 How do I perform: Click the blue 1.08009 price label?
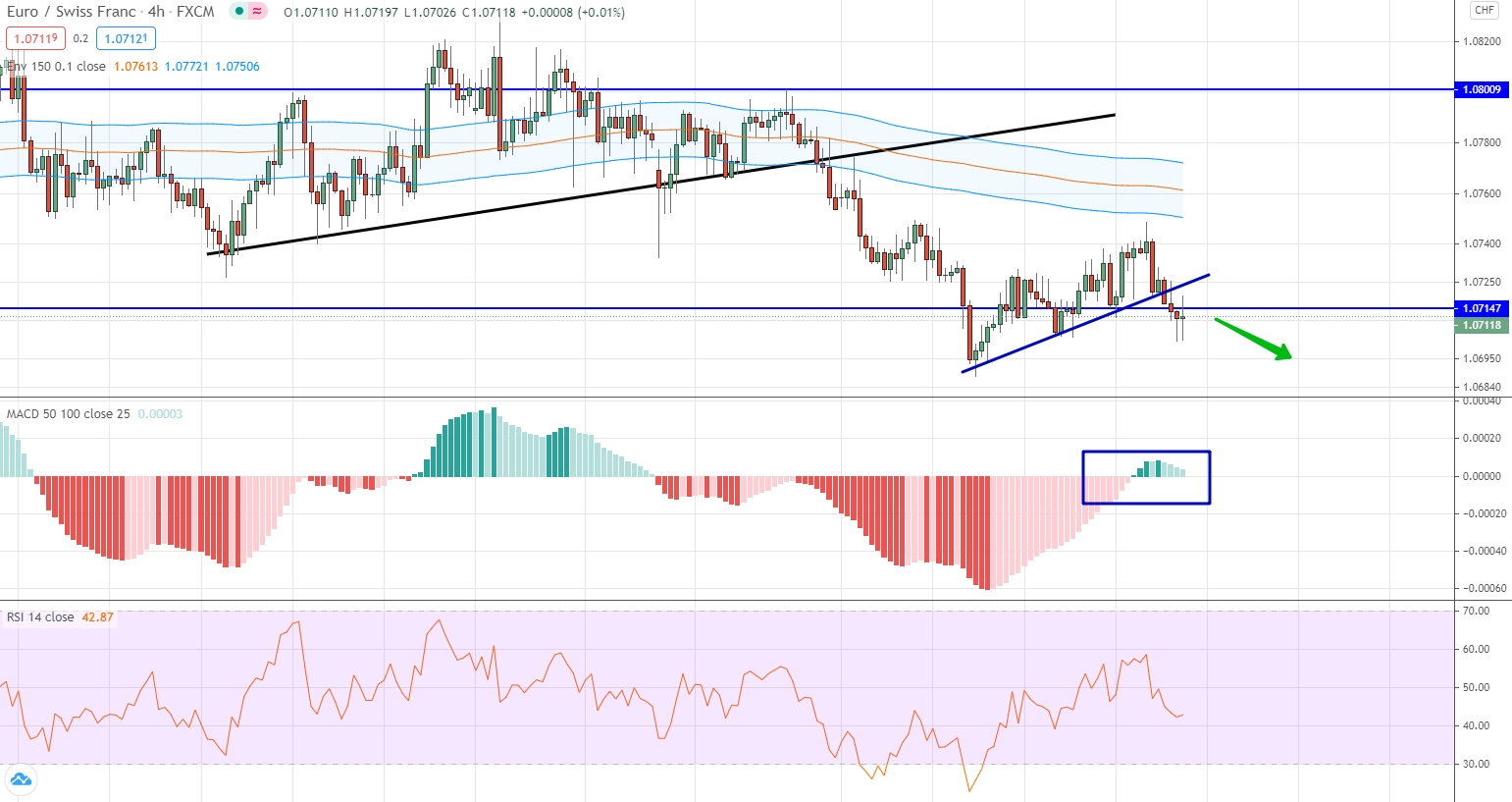pyautogui.click(x=1482, y=89)
